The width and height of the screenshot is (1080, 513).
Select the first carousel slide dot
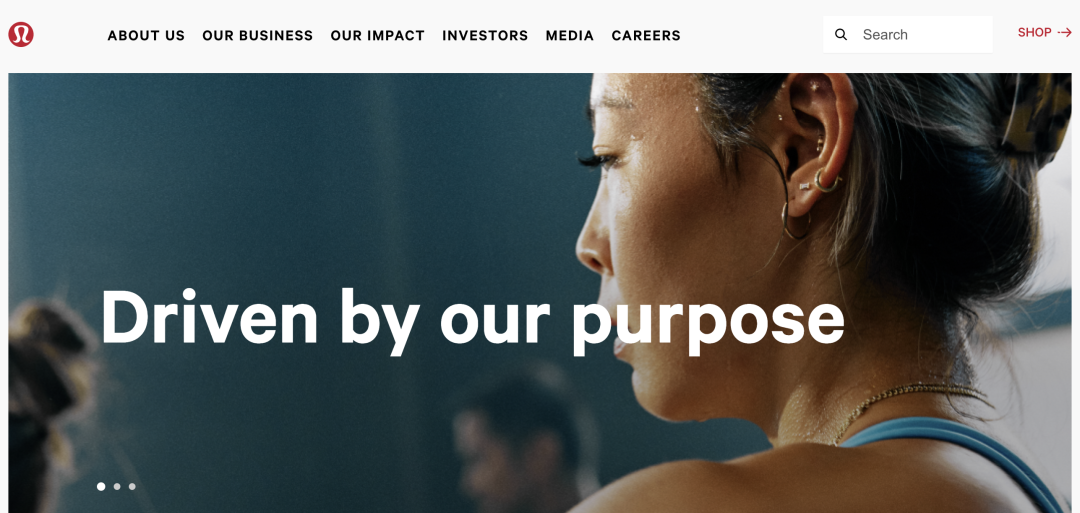pyautogui.click(x=101, y=486)
